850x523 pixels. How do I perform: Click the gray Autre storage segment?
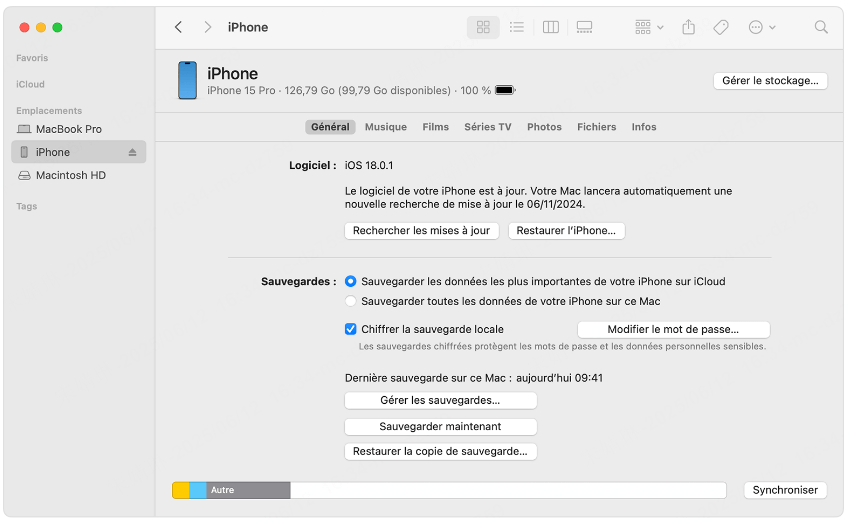(x=248, y=490)
